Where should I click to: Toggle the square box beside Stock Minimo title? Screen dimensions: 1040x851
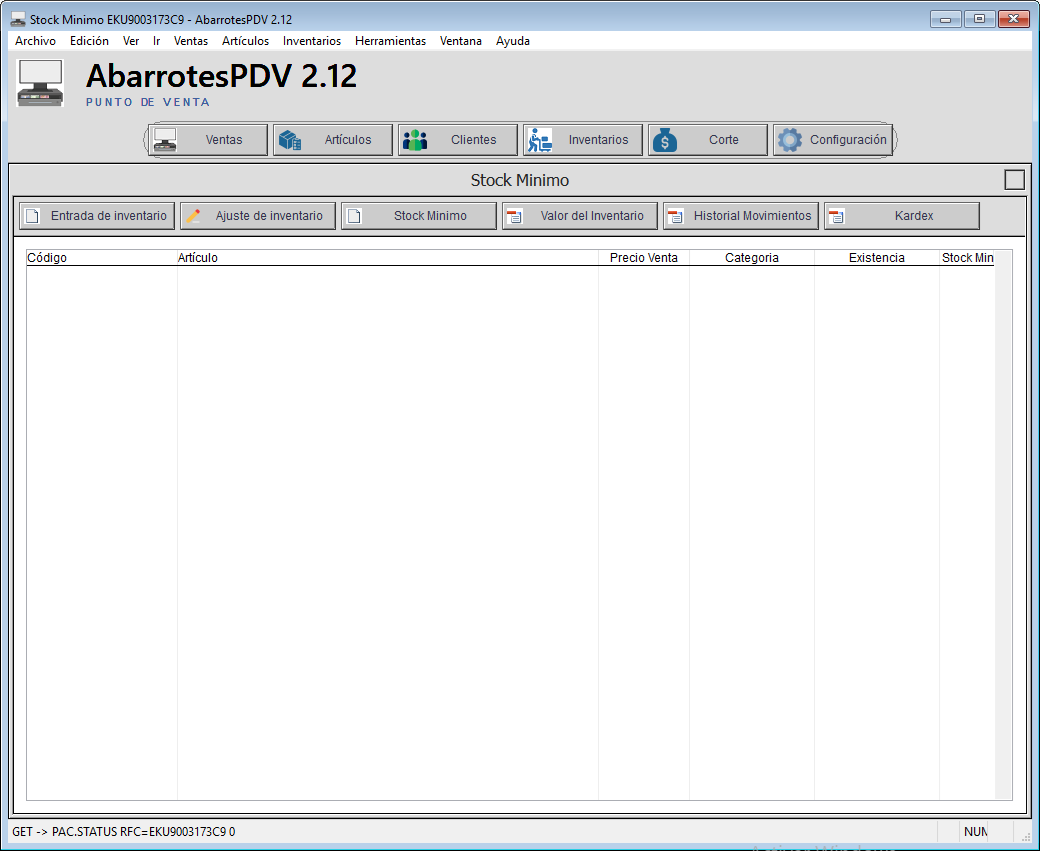pyautogui.click(x=1015, y=180)
